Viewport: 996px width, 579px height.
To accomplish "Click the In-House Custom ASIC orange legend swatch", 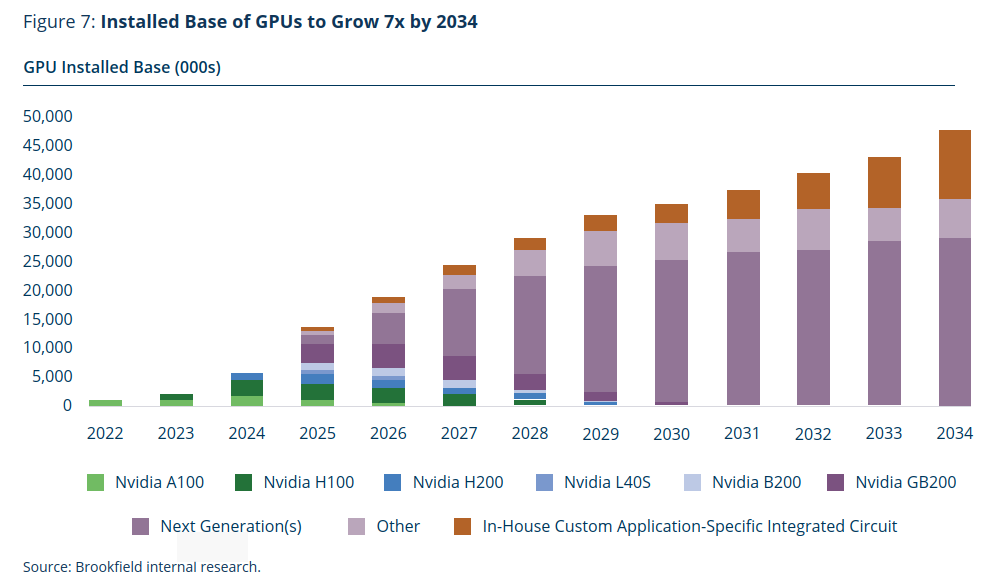I will pos(463,526).
